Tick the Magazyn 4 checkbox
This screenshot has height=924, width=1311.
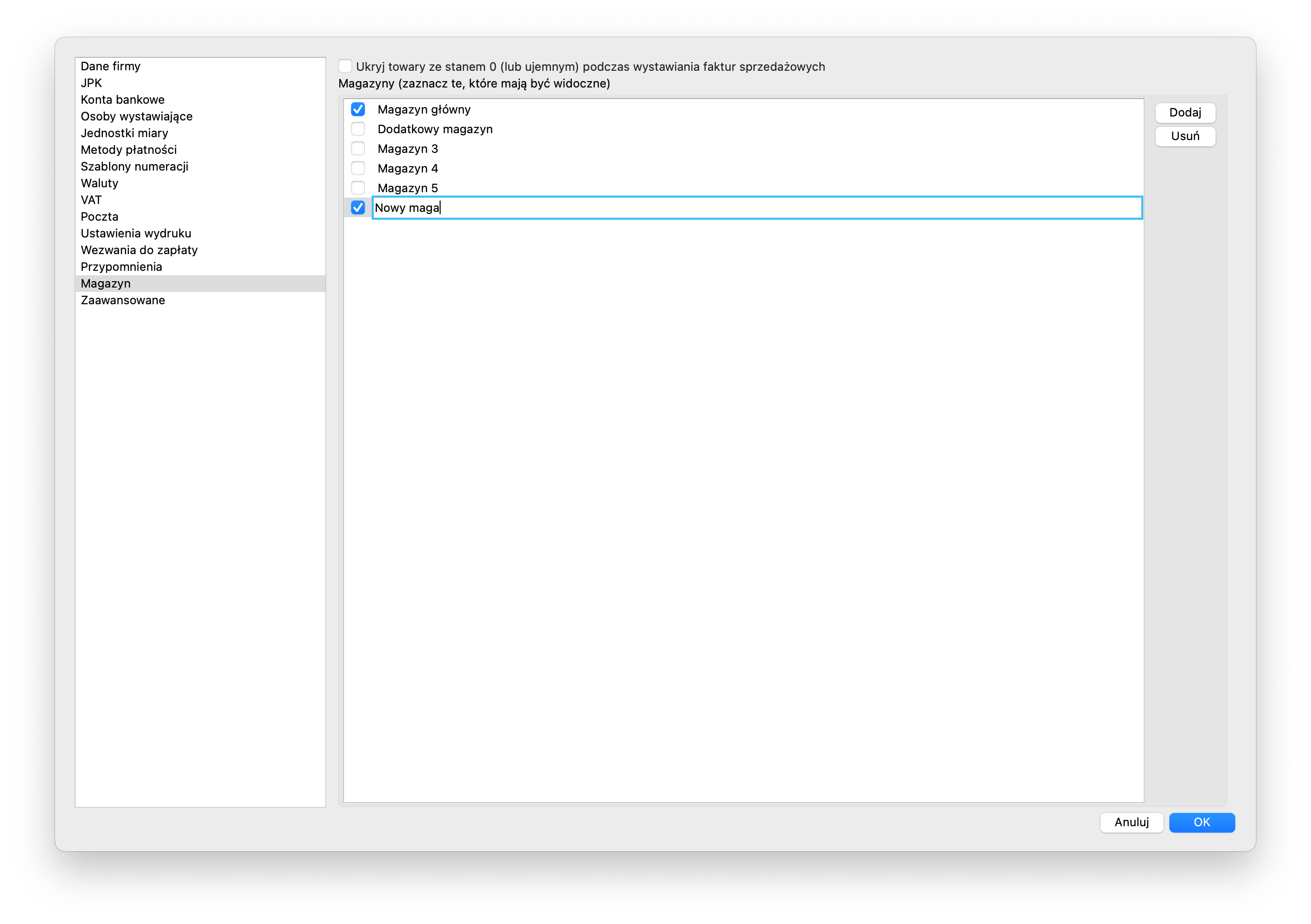358,169
